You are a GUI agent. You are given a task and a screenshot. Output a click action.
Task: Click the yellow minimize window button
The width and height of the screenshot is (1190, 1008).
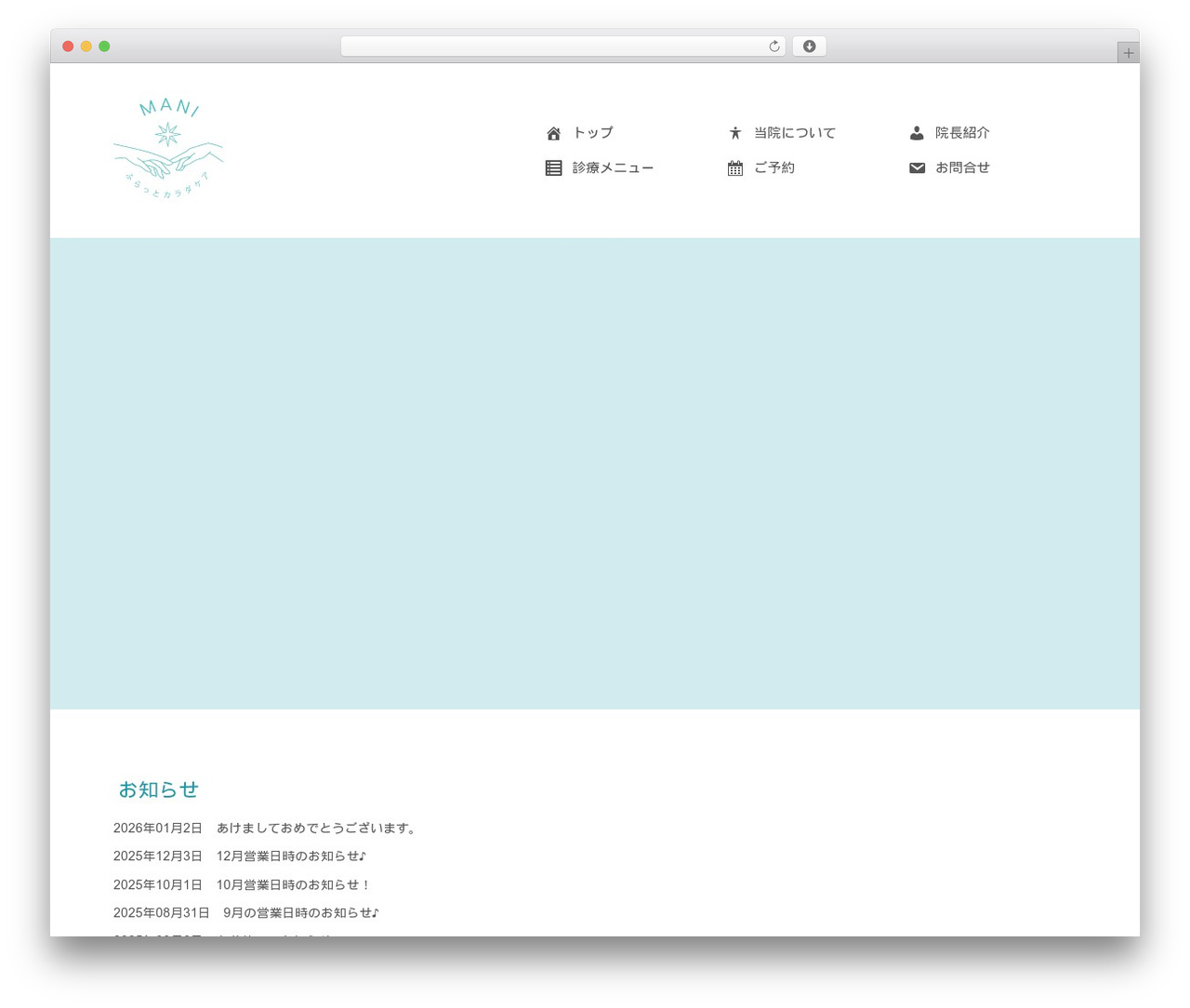[86, 46]
